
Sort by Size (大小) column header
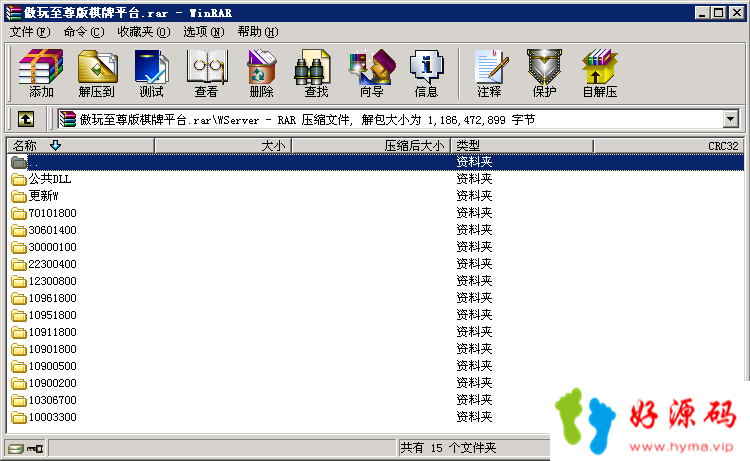pos(223,145)
